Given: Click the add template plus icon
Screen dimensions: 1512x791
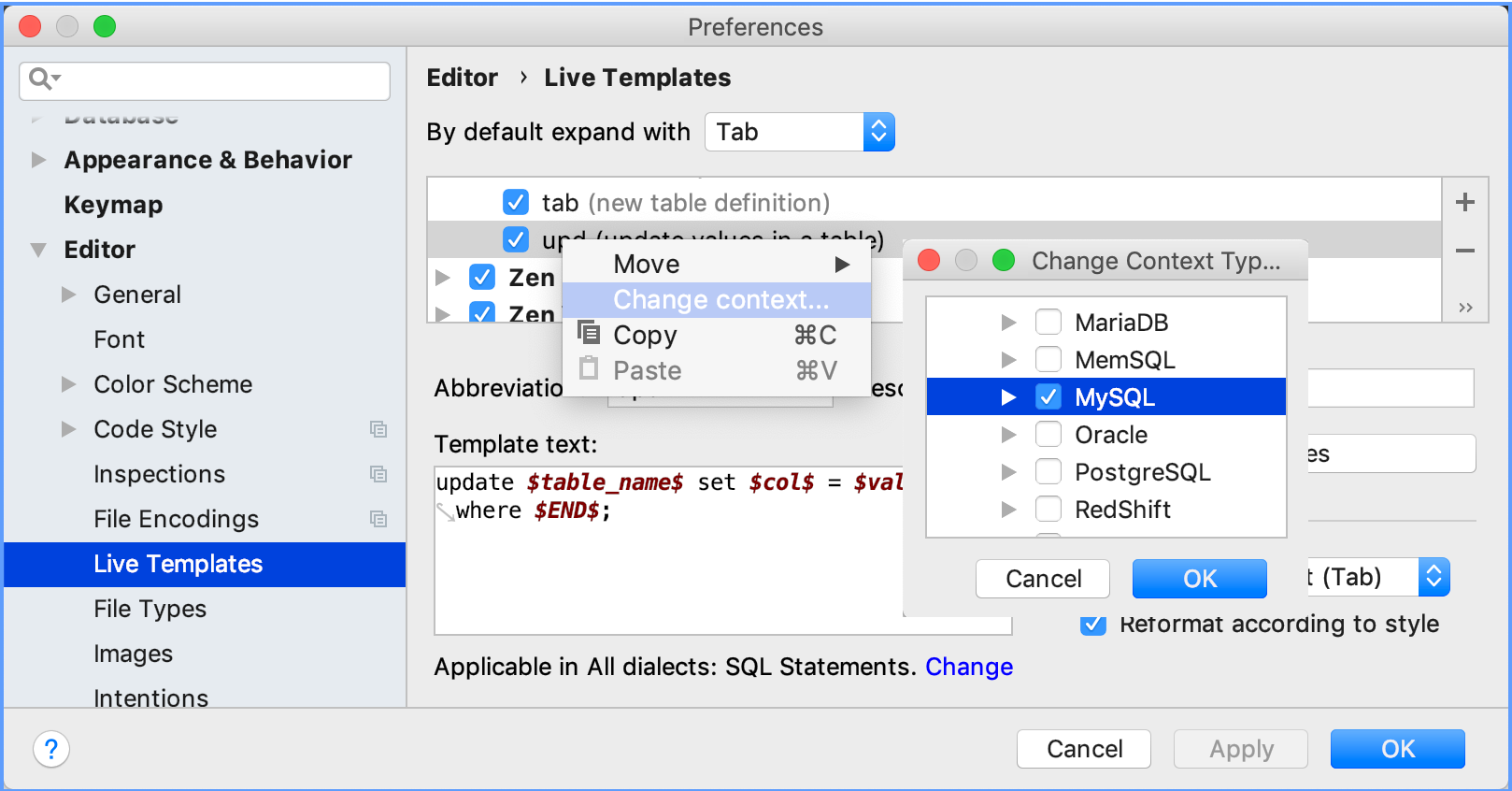Looking at the screenshot, I should [x=1465, y=202].
